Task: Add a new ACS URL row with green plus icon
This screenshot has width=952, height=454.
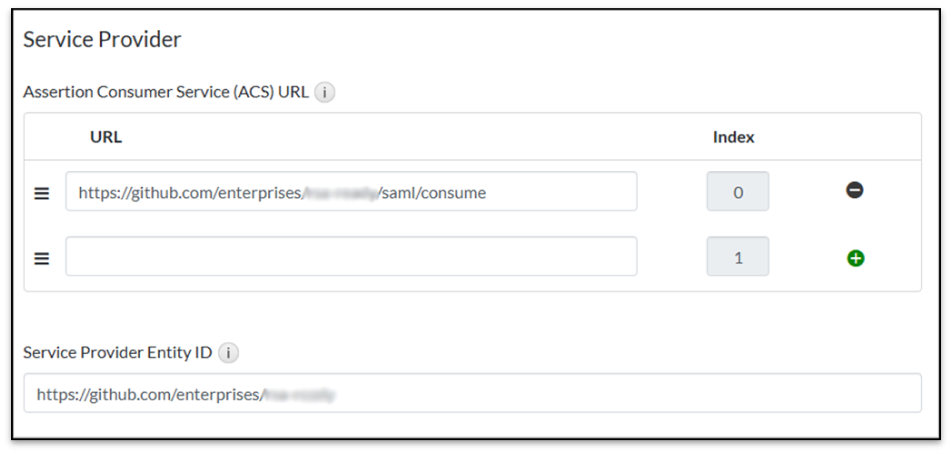Action: tap(855, 258)
